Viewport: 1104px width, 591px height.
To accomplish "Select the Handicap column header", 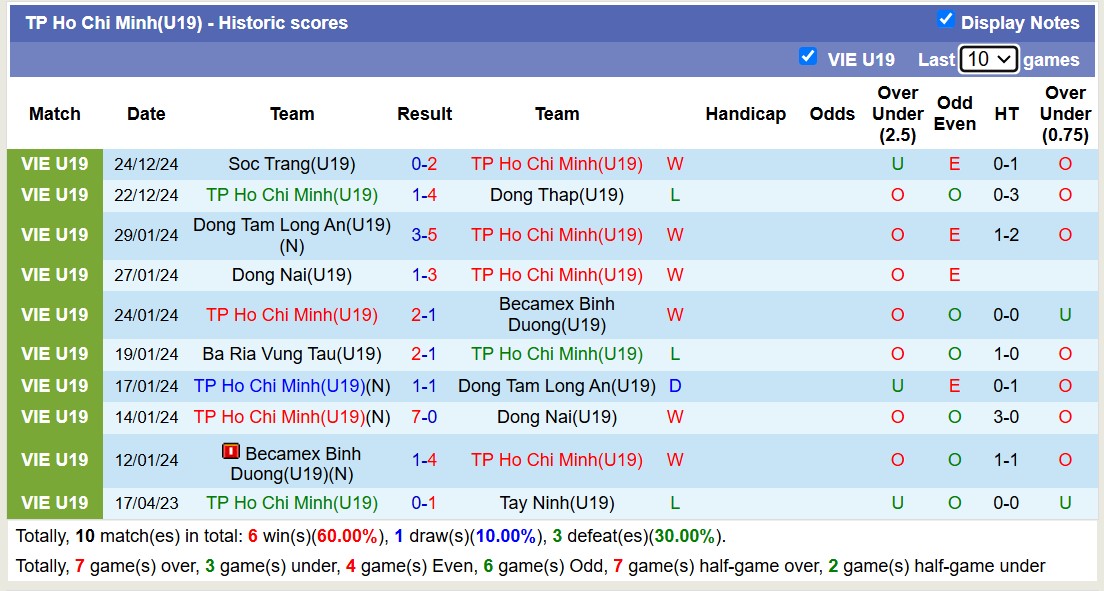I will [x=745, y=114].
